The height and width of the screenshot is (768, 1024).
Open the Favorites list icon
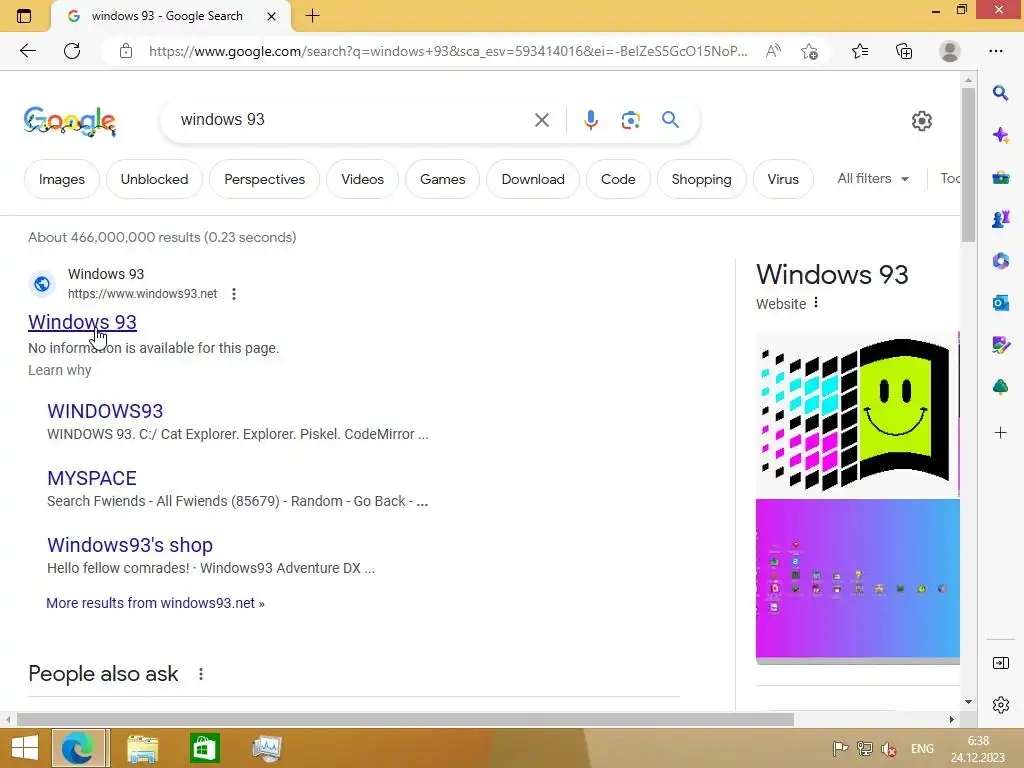859,51
